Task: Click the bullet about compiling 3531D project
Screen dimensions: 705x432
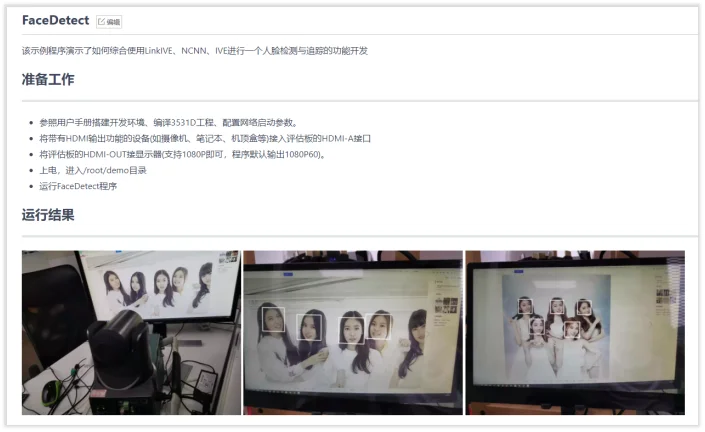Action: click(x=168, y=122)
